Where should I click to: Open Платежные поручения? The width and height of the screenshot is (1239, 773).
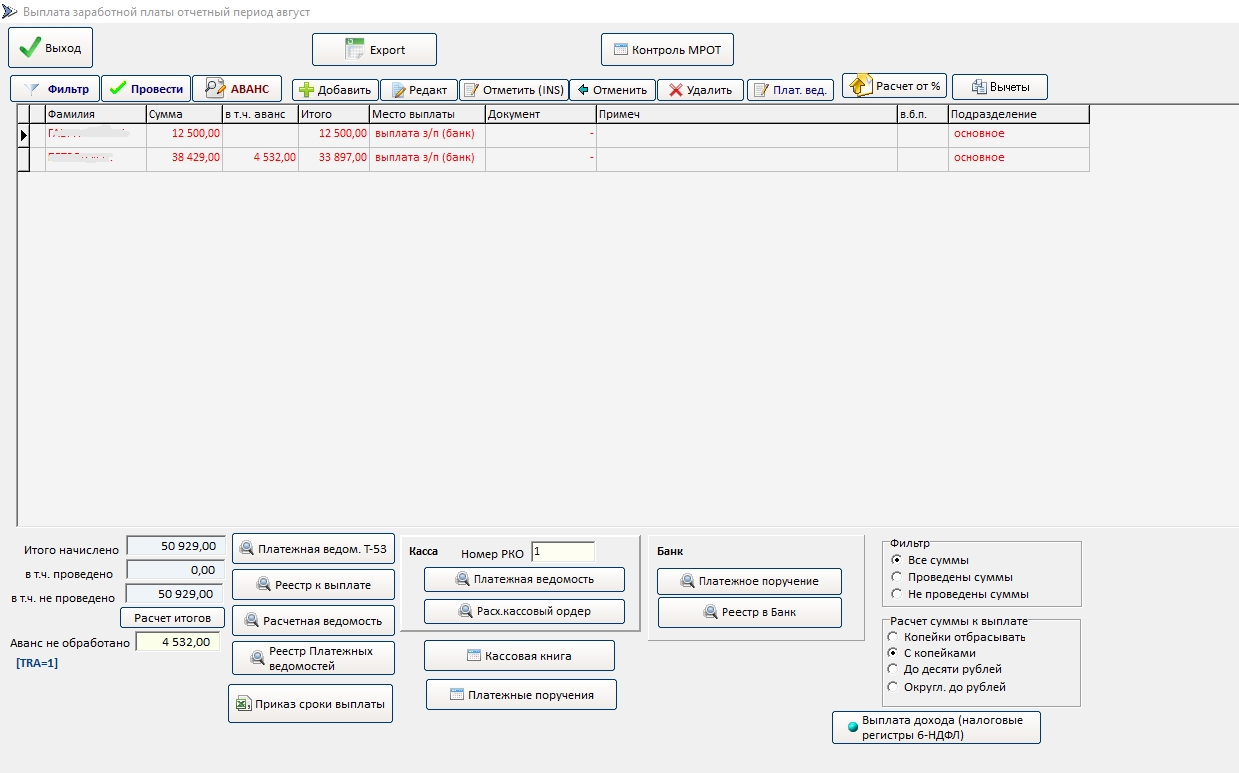coord(521,694)
